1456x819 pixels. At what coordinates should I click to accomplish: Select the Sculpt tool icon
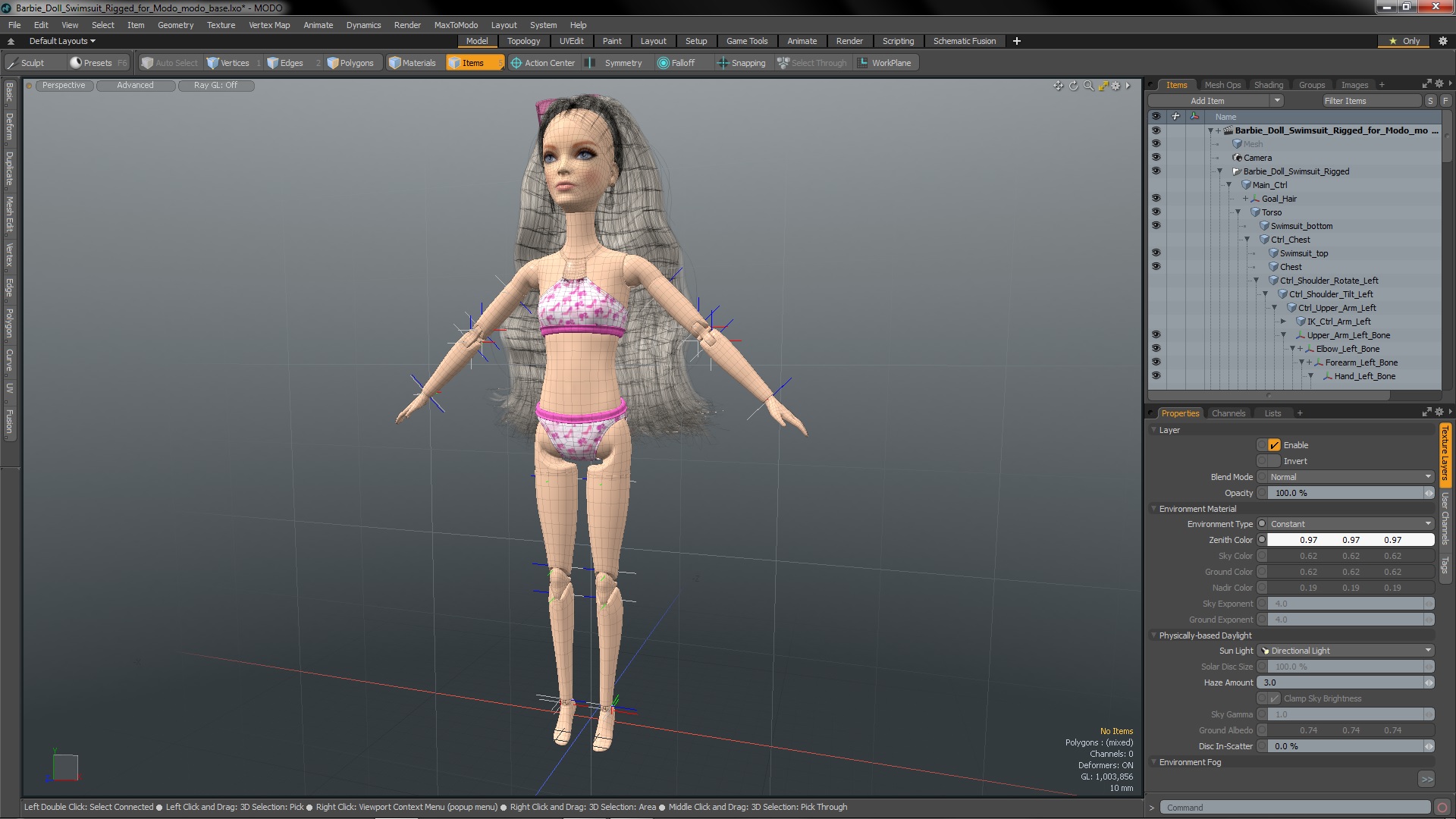click(12, 63)
